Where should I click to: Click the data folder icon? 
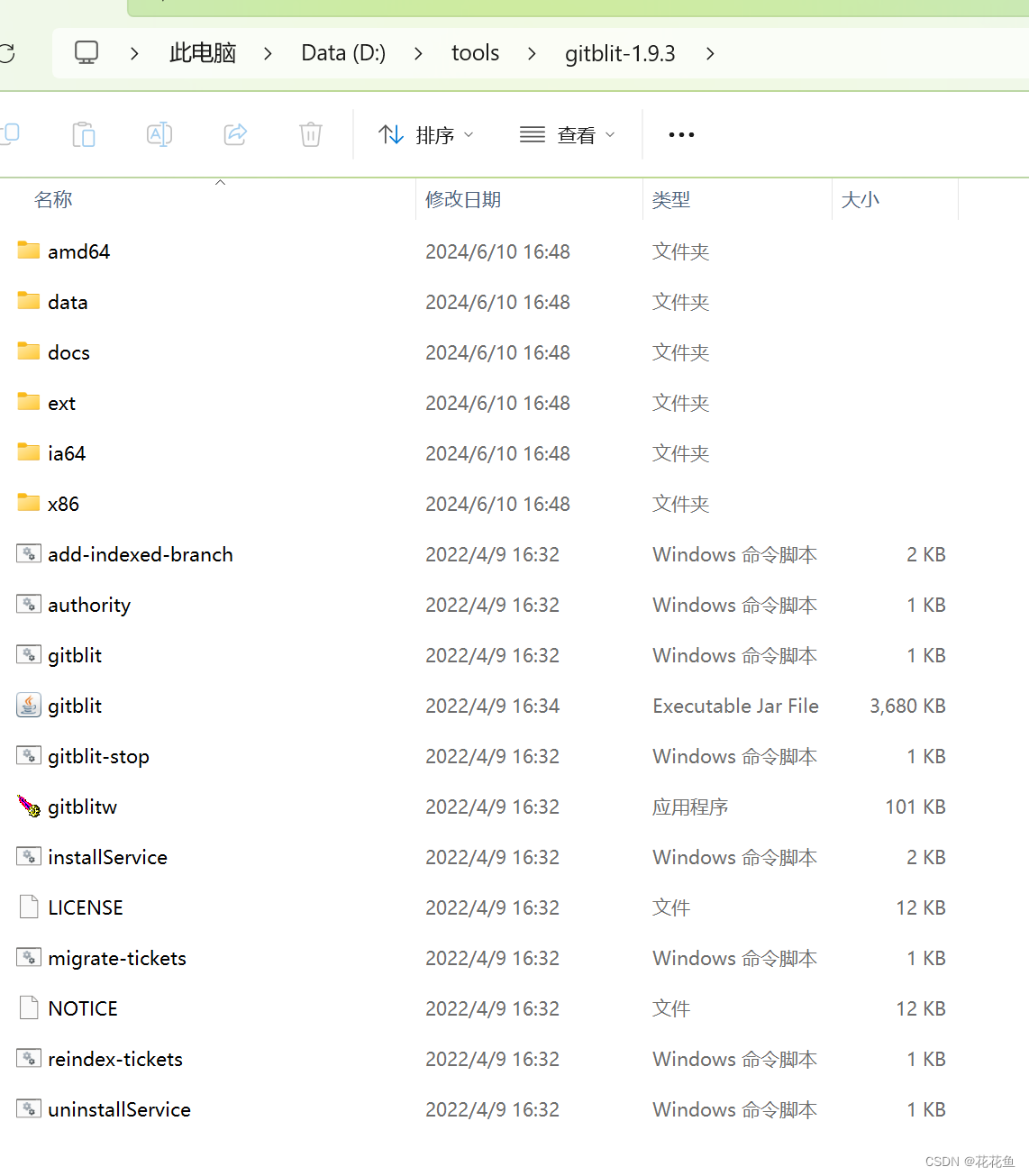click(29, 301)
